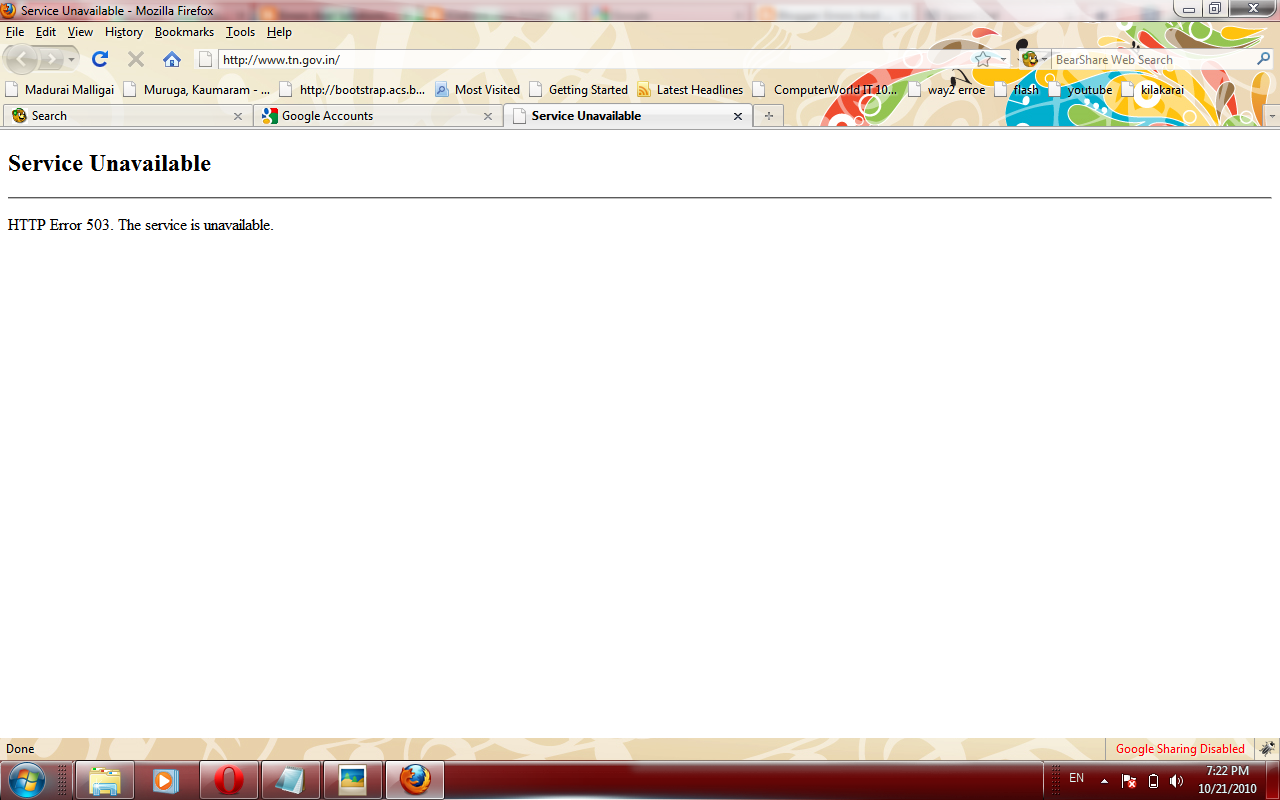Open the back-history dropdown arrow
The width and height of the screenshot is (1280, 800).
point(72,59)
